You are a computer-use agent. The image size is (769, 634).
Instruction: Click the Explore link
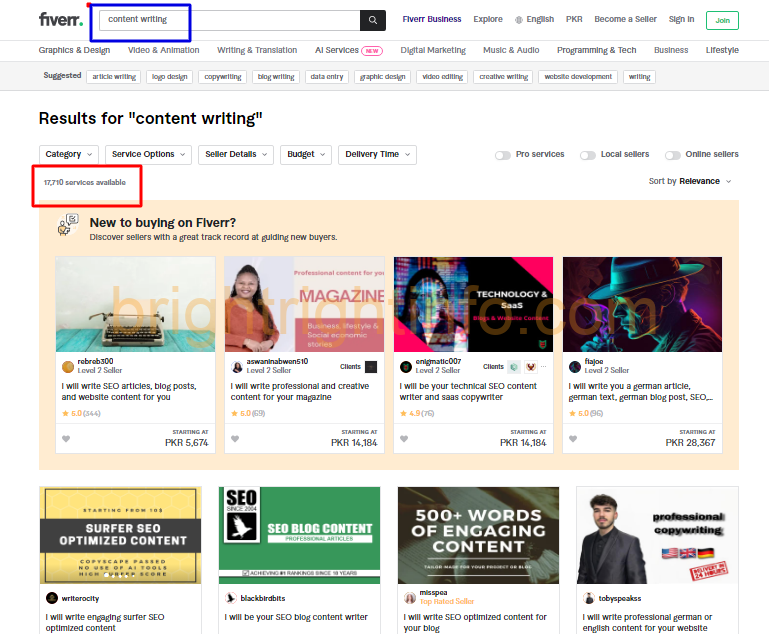pos(488,19)
